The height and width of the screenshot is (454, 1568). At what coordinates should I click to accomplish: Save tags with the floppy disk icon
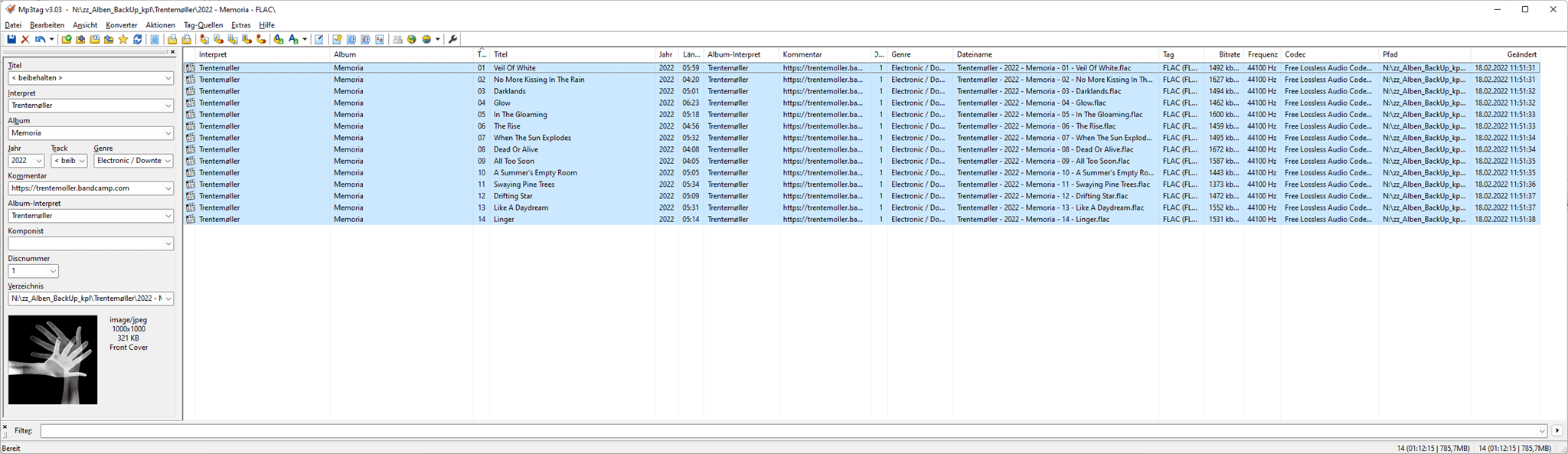tap(11, 39)
